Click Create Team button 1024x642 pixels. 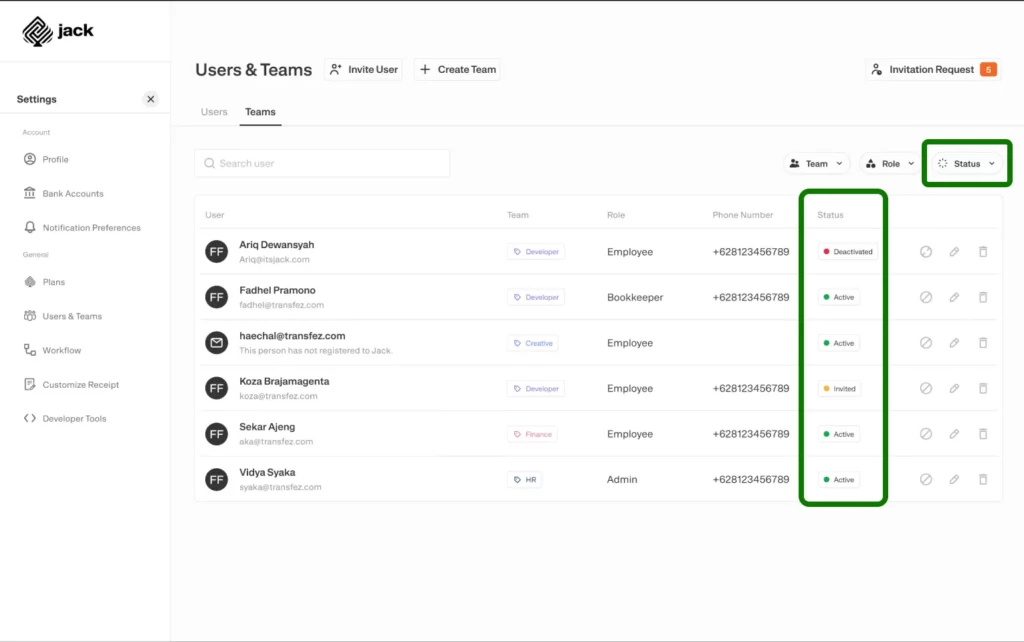[457, 69]
